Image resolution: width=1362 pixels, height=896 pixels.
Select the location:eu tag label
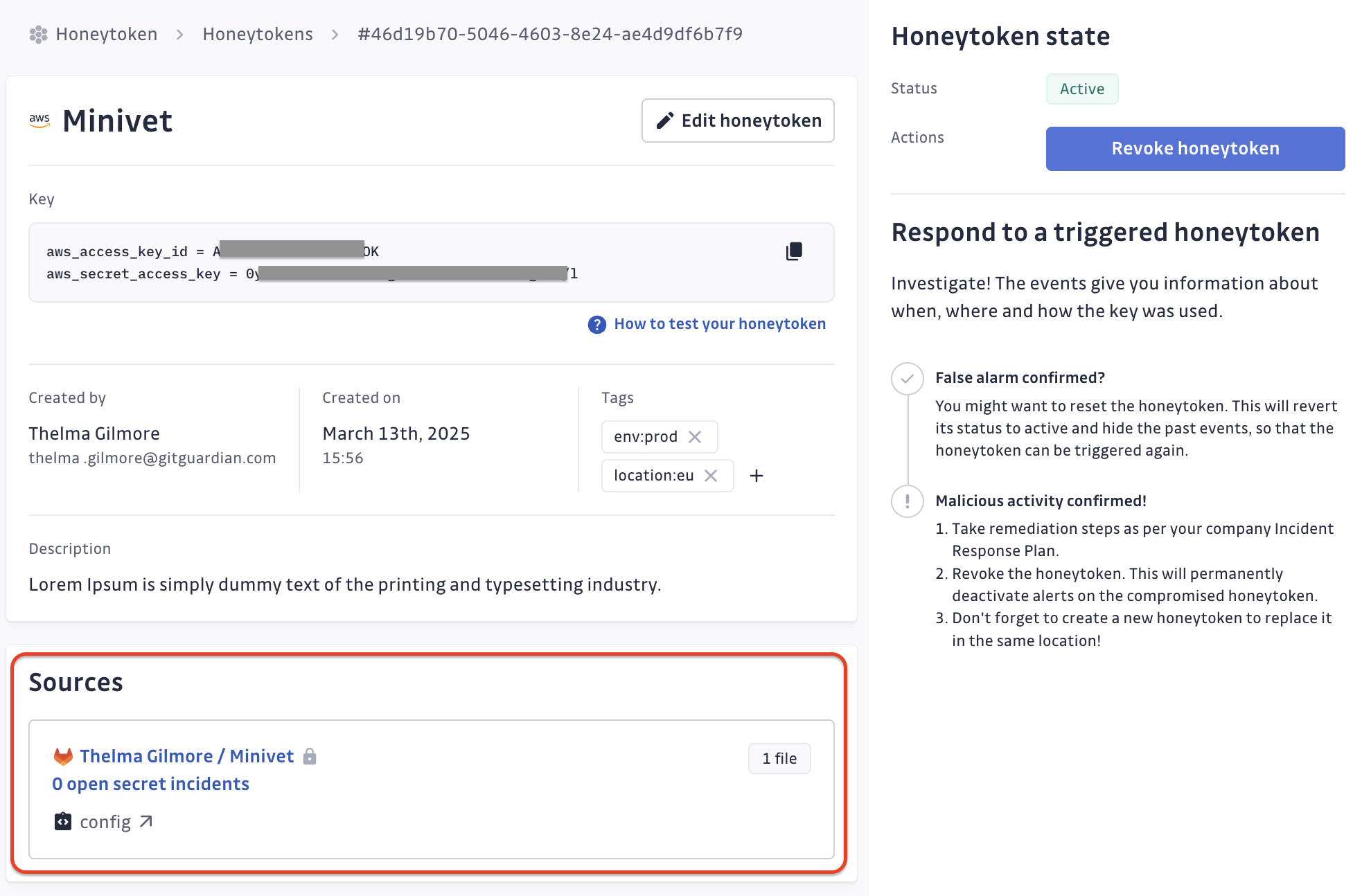pos(653,476)
